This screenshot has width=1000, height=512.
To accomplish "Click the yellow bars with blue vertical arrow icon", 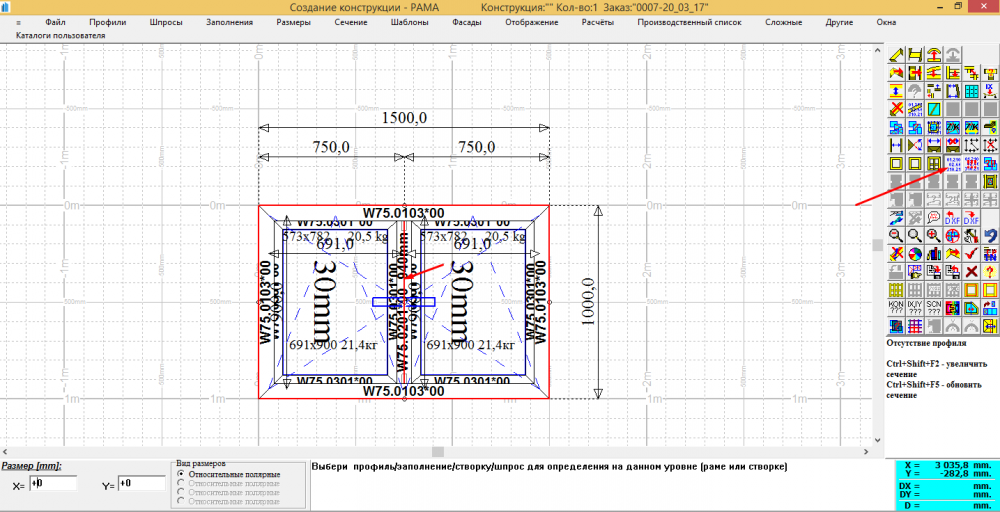I will coord(896,91).
